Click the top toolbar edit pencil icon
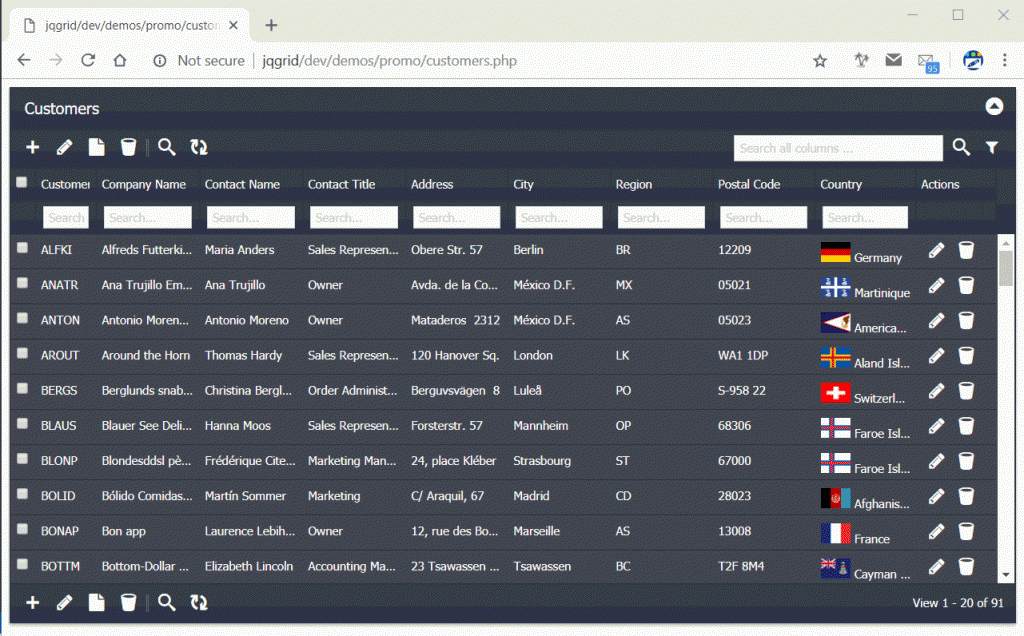 [64, 148]
